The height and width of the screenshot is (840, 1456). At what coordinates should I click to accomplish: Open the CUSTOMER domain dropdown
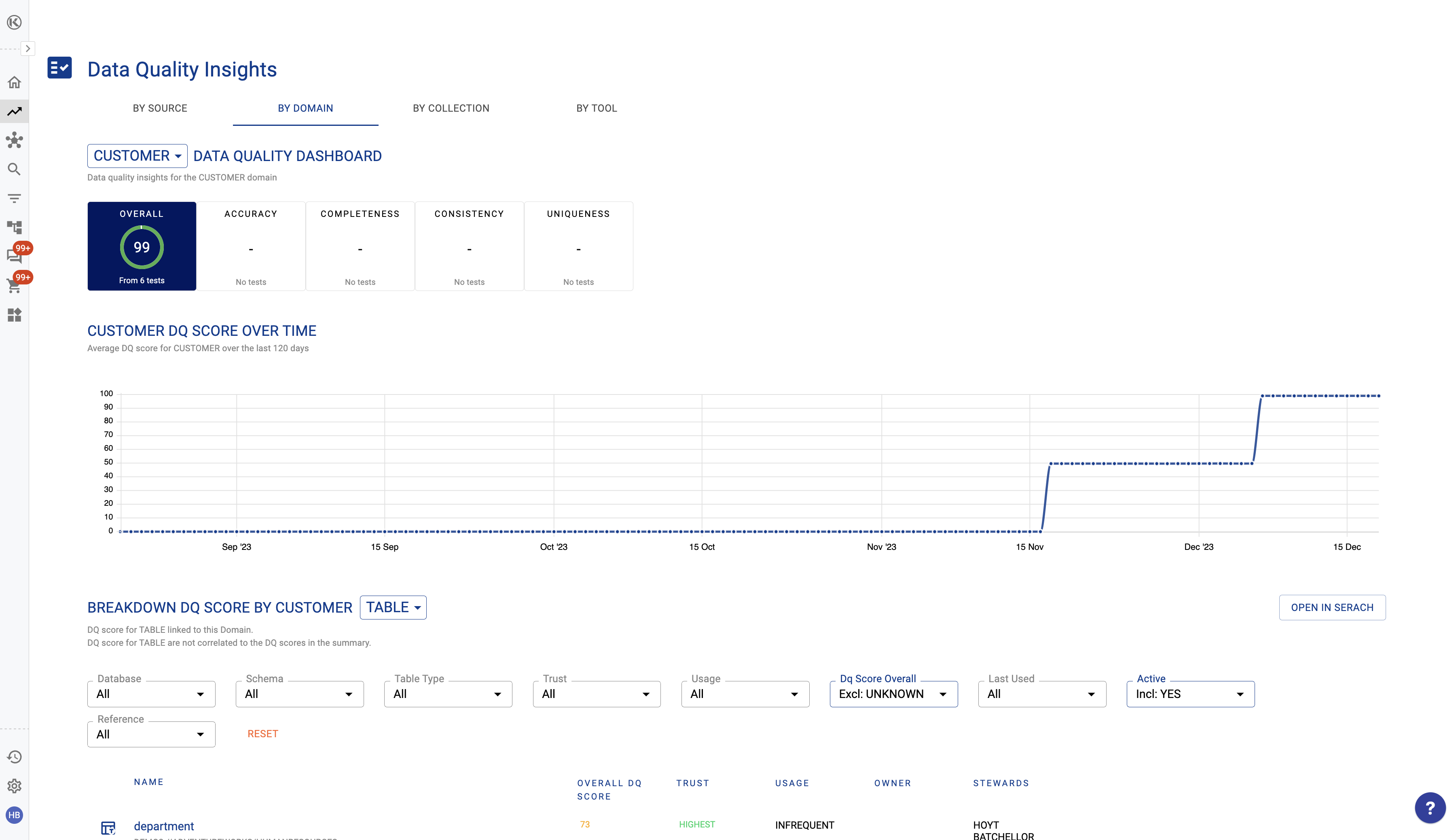(x=137, y=156)
